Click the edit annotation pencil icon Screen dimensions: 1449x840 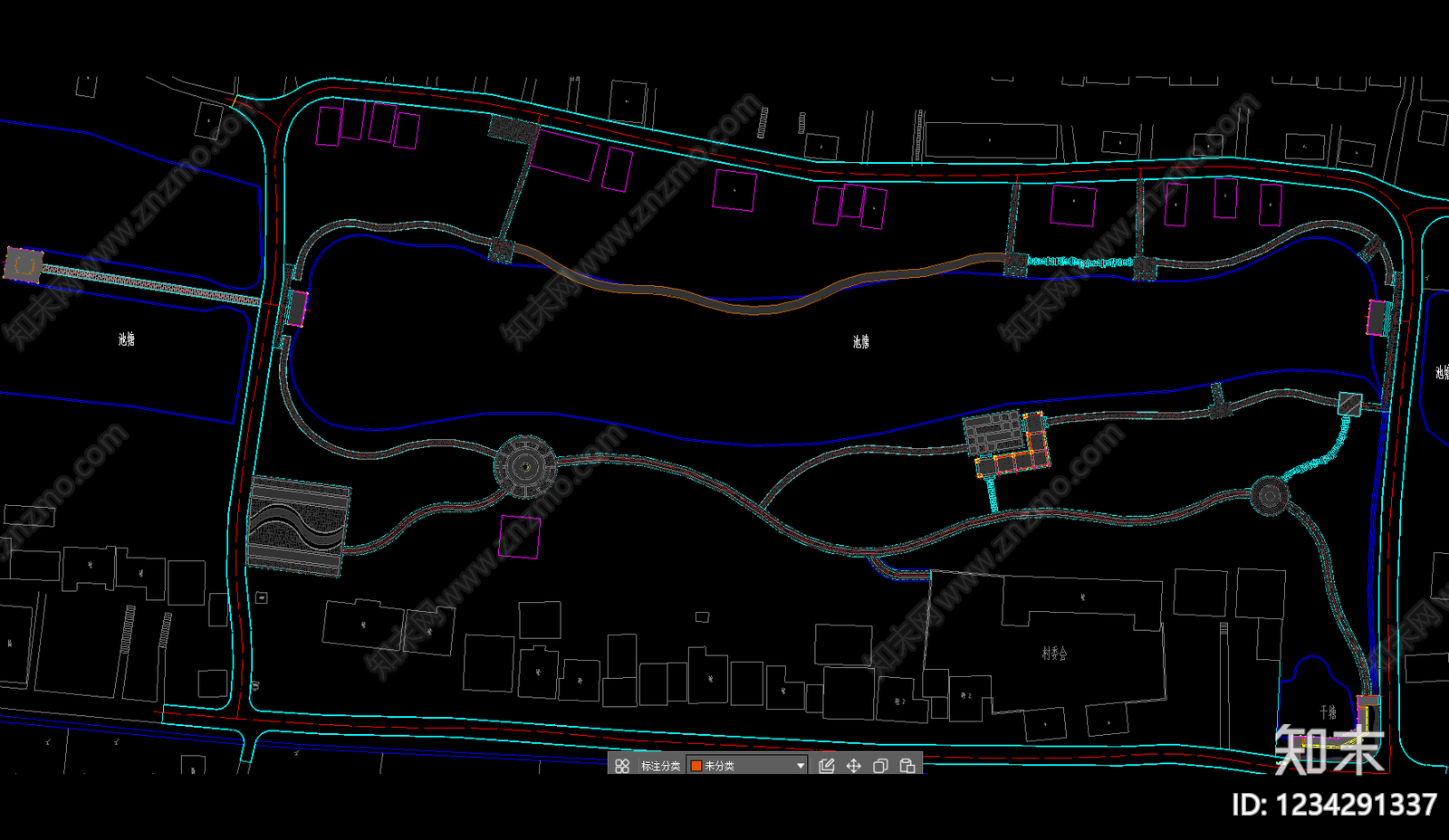(x=826, y=766)
